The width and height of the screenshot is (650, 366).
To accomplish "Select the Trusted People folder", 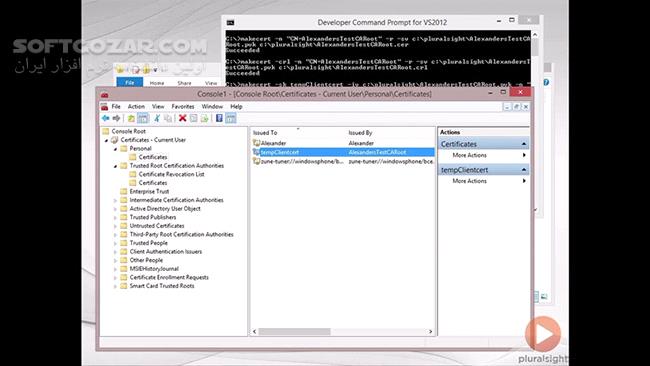I will (148, 243).
